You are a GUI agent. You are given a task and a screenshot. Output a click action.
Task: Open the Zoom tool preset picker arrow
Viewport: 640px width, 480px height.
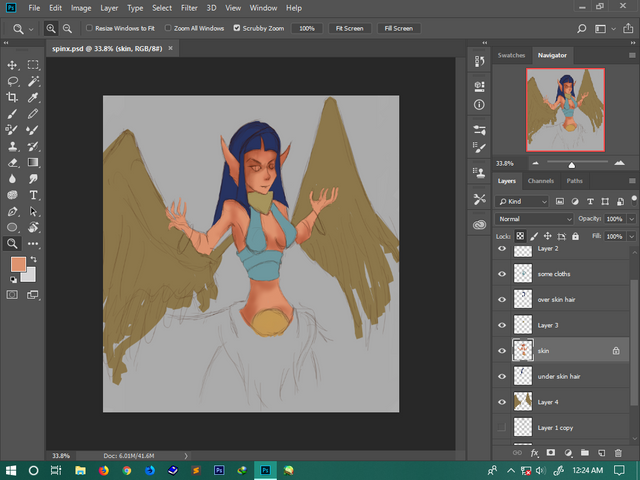tap(31, 29)
